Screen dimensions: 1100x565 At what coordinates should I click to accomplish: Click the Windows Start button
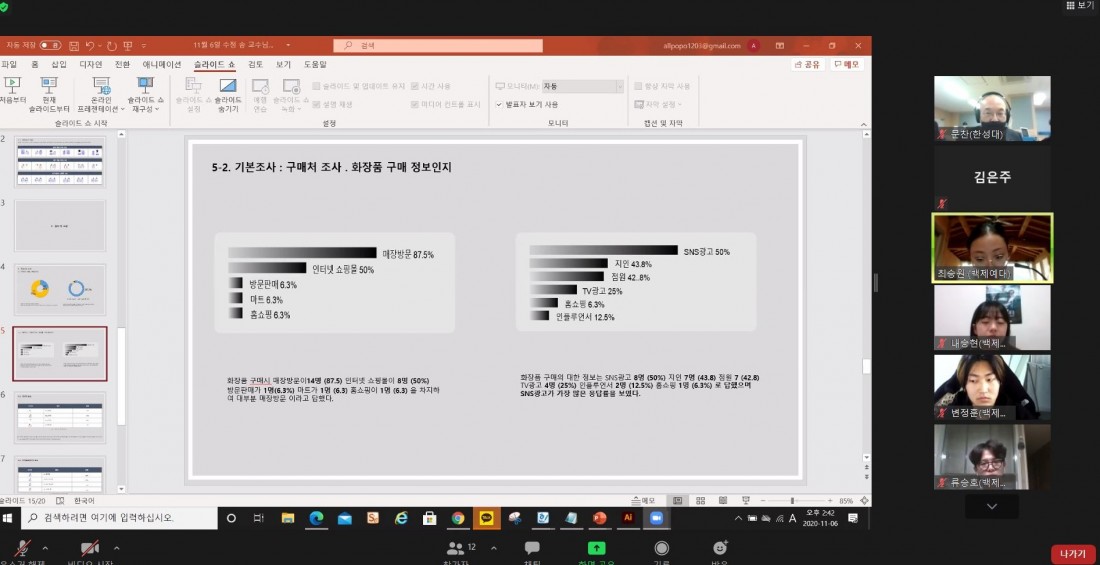click(x=8, y=518)
